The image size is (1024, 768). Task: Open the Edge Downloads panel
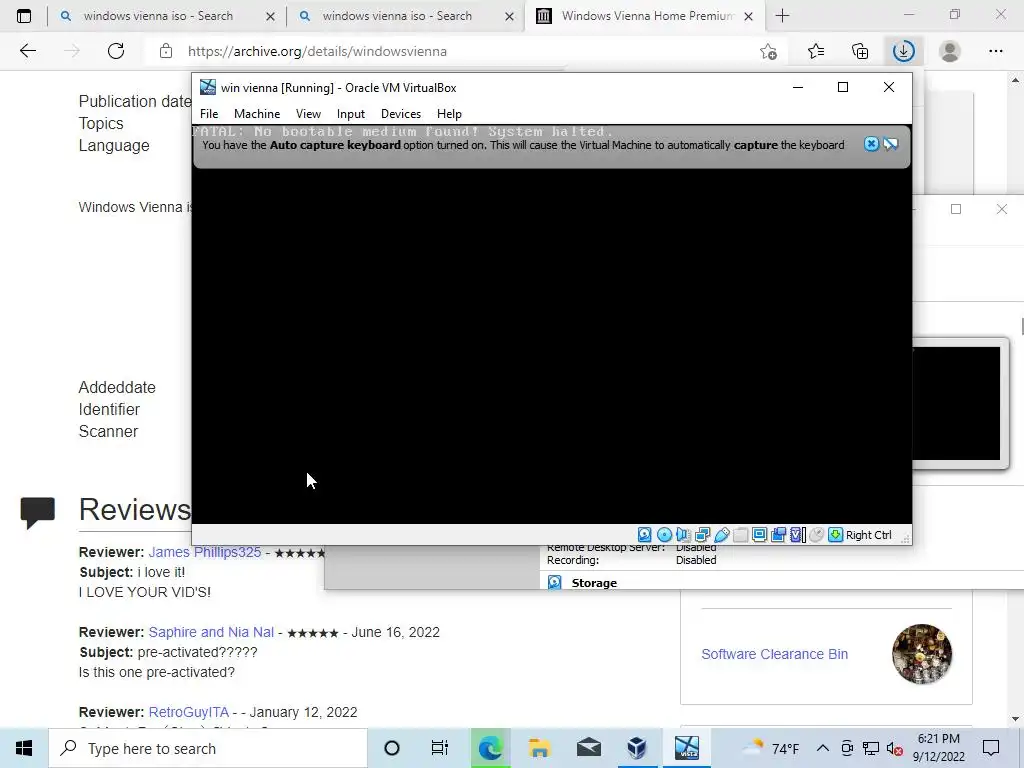904,51
